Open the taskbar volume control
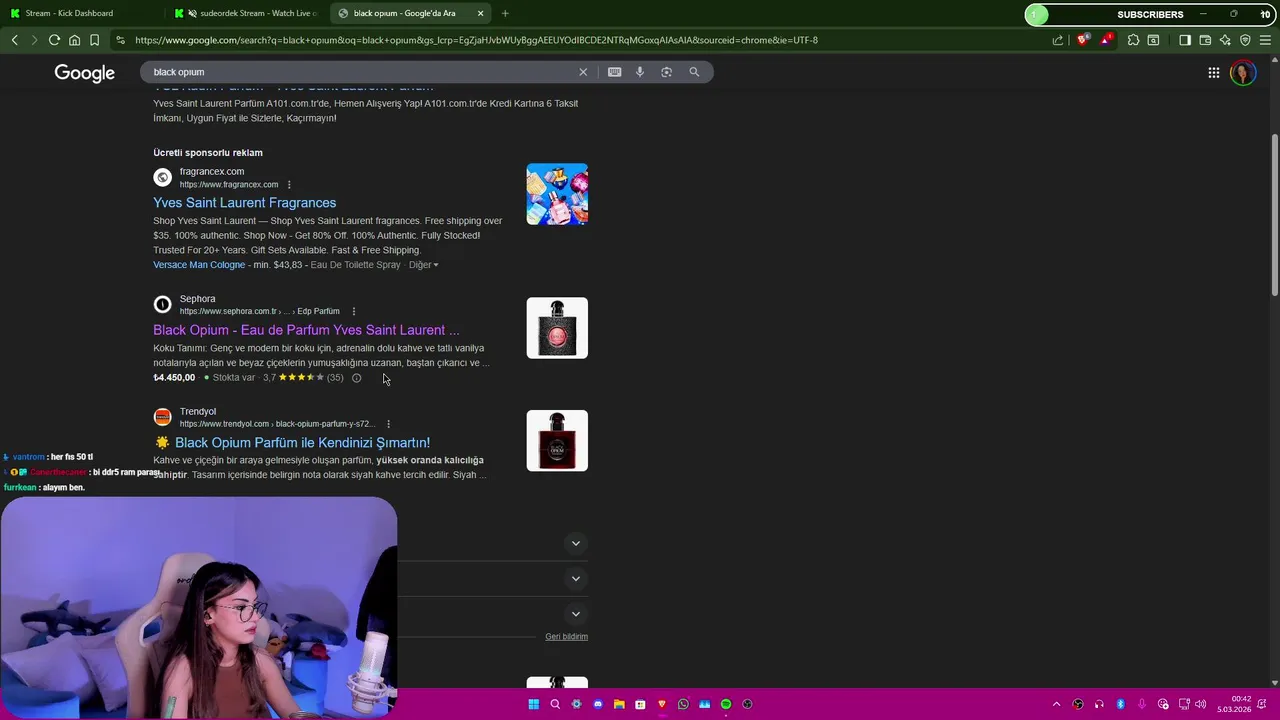 tap(1200, 704)
